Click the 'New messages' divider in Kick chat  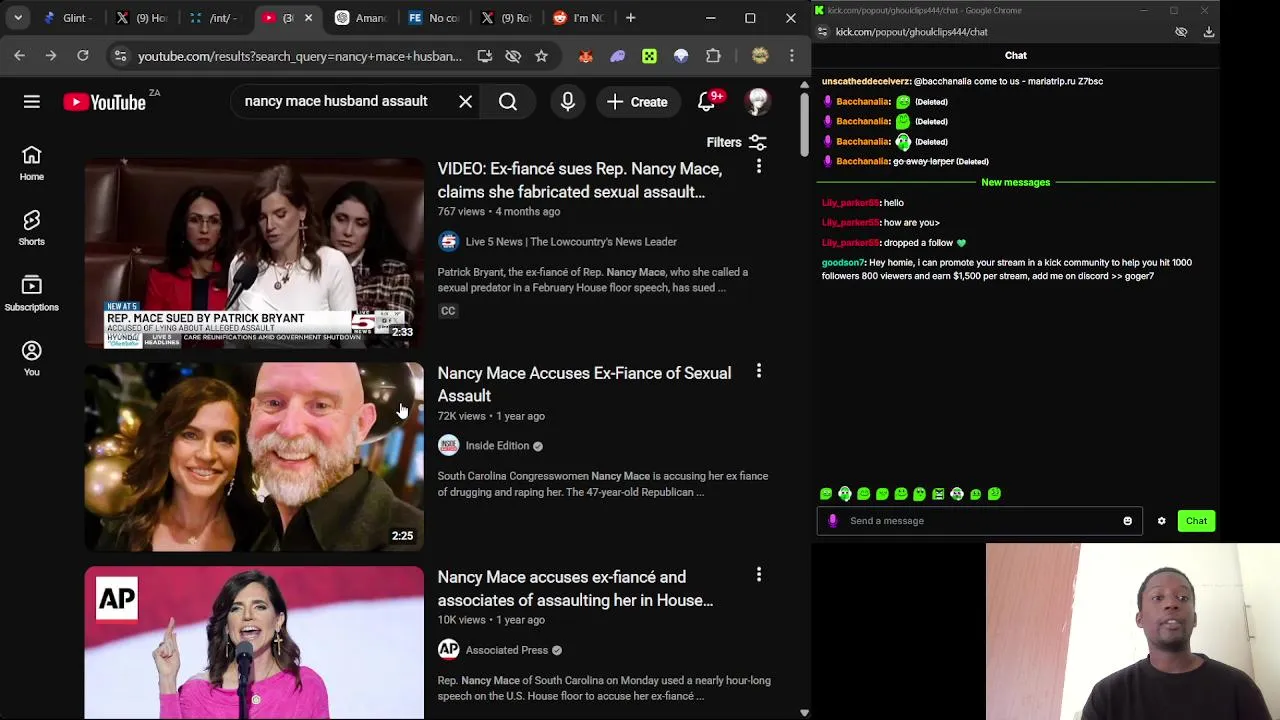[x=1015, y=183]
